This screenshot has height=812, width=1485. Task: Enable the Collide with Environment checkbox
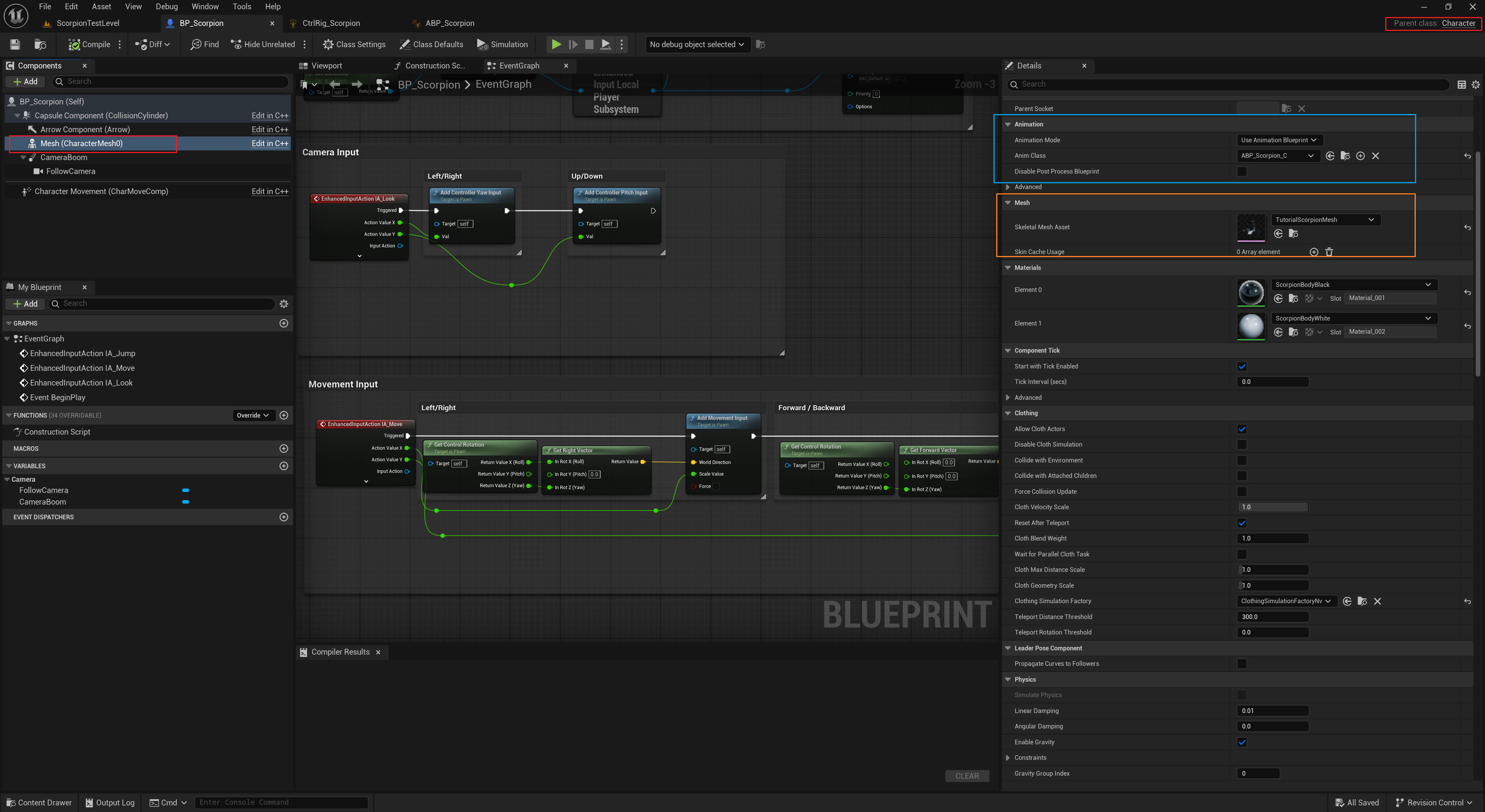pos(1242,461)
